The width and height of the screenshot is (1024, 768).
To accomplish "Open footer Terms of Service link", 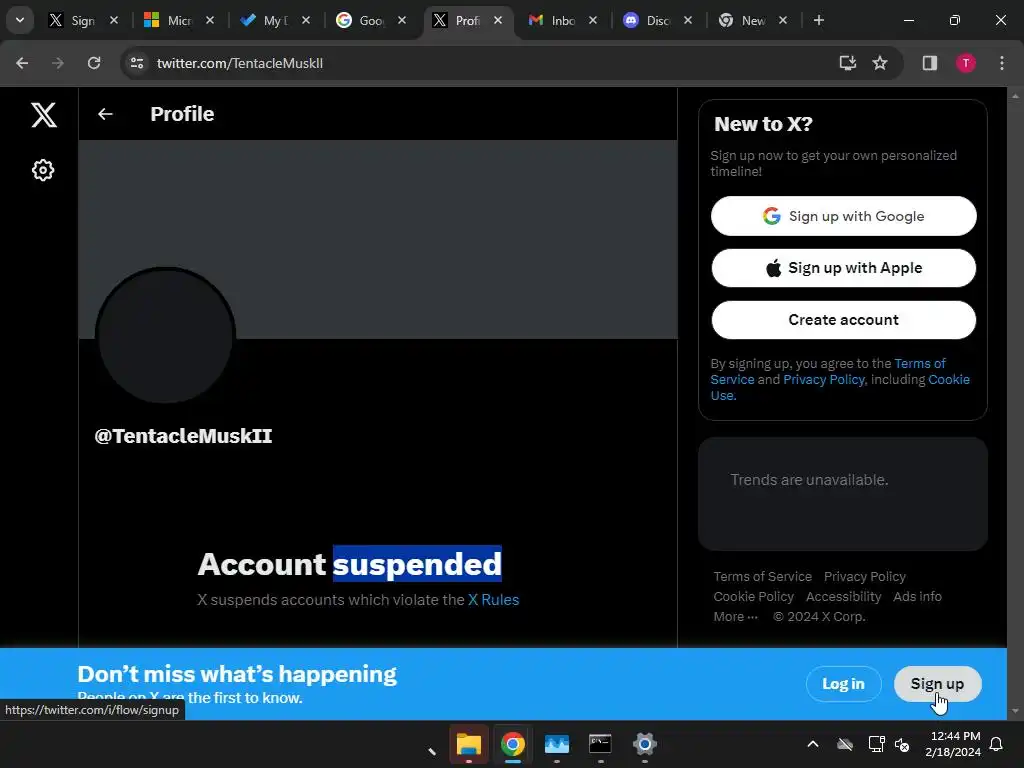I will (762, 577).
